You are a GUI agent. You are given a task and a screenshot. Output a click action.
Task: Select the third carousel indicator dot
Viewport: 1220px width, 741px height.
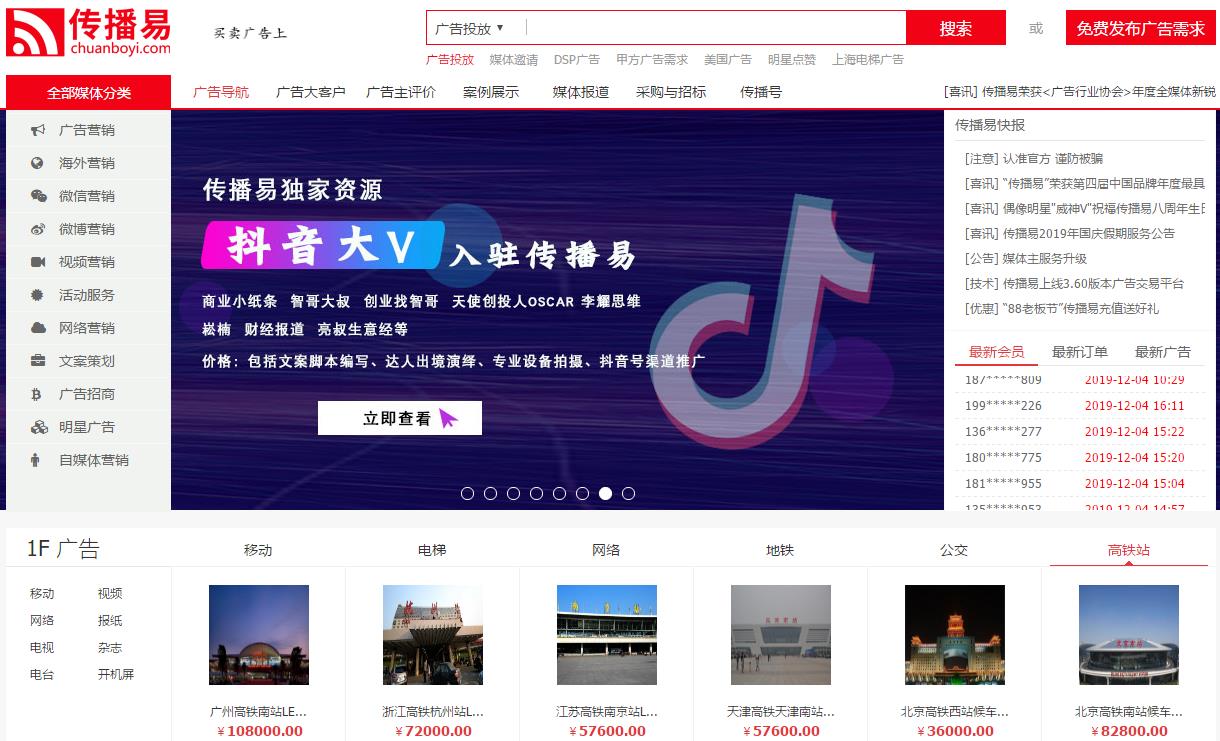[x=513, y=493]
